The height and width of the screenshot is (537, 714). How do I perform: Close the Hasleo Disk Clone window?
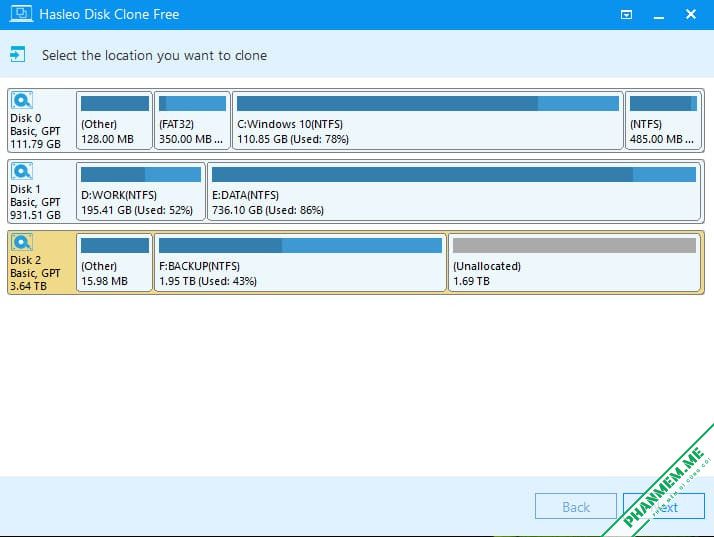coord(691,14)
